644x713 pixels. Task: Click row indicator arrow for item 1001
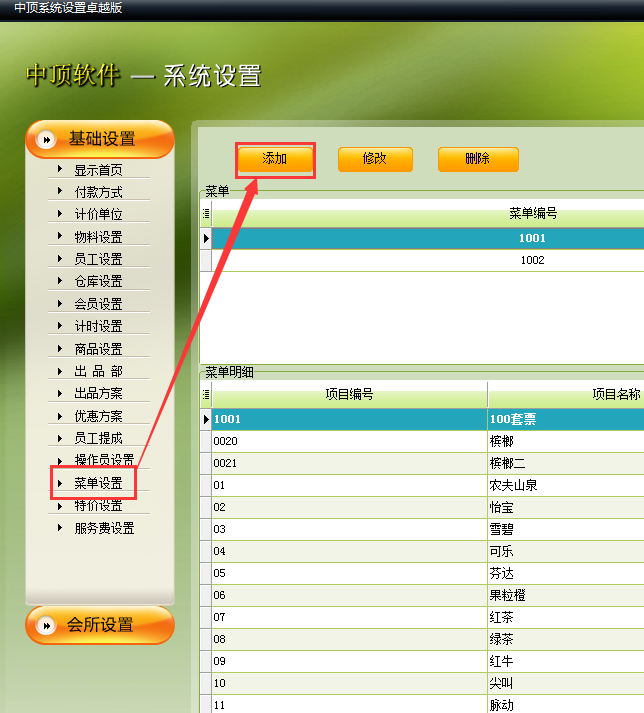pos(206,419)
